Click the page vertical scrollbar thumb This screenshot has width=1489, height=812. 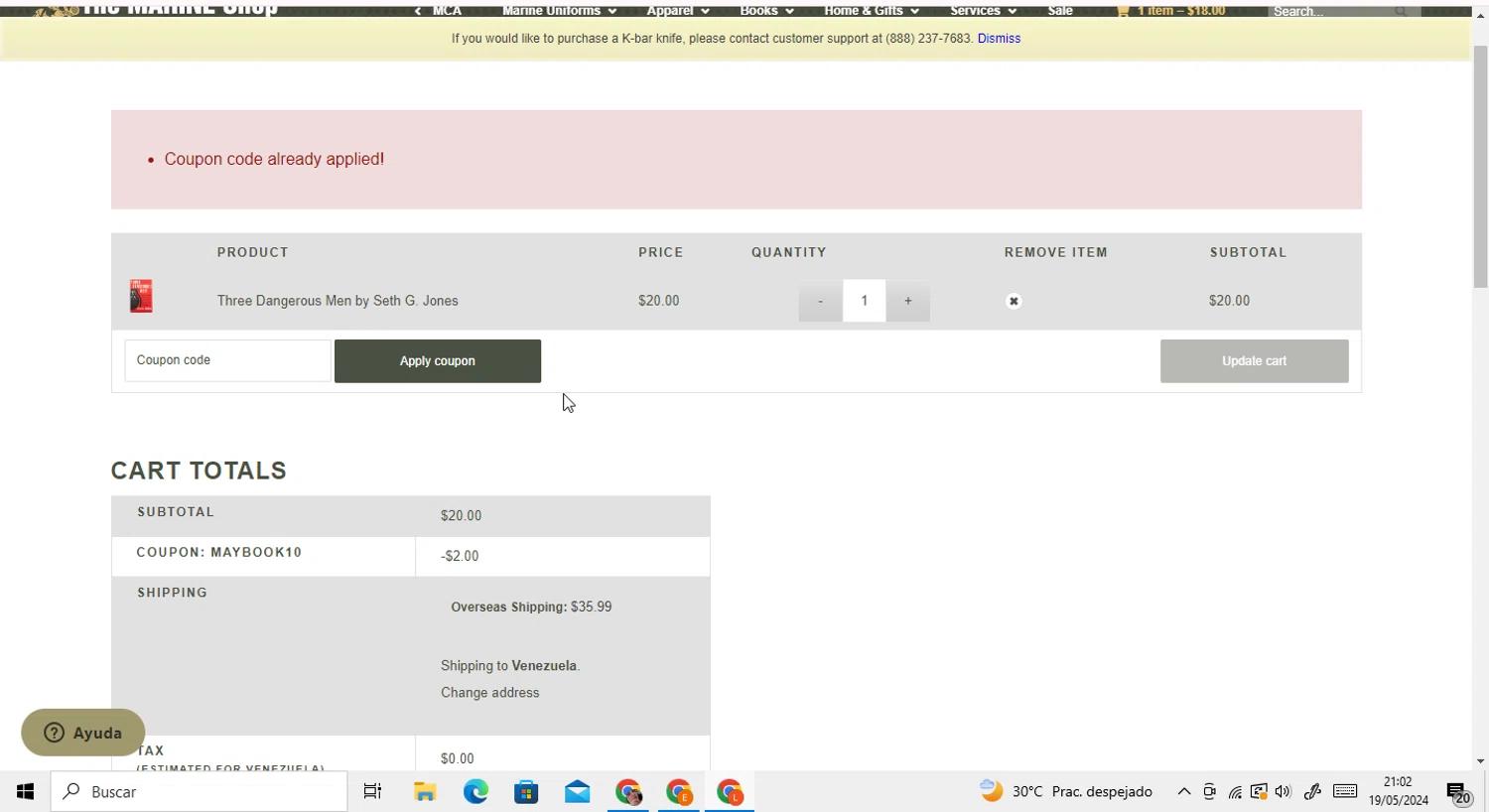(x=1480, y=167)
